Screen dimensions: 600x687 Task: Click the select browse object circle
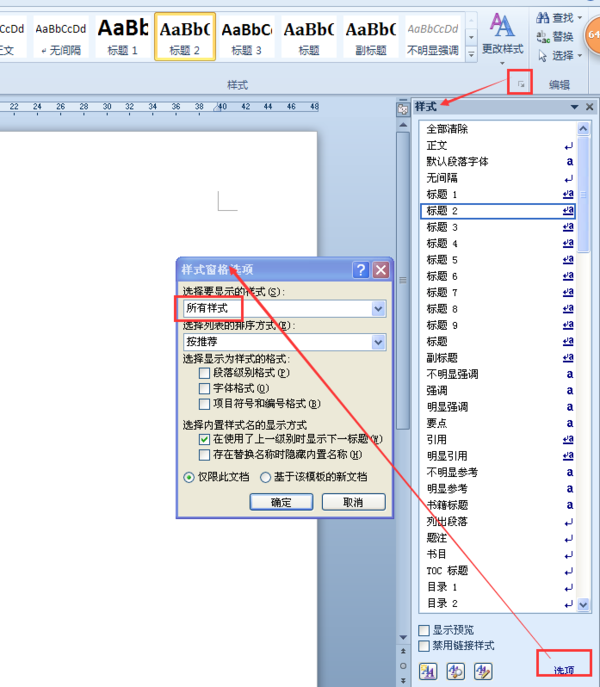(403, 666)
